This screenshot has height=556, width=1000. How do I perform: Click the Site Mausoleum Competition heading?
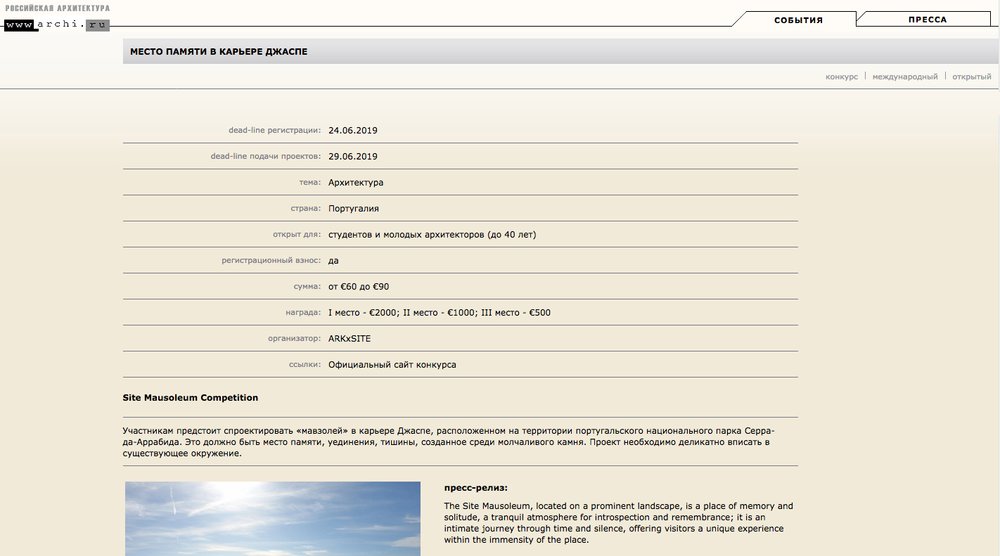tap(190, 398)
